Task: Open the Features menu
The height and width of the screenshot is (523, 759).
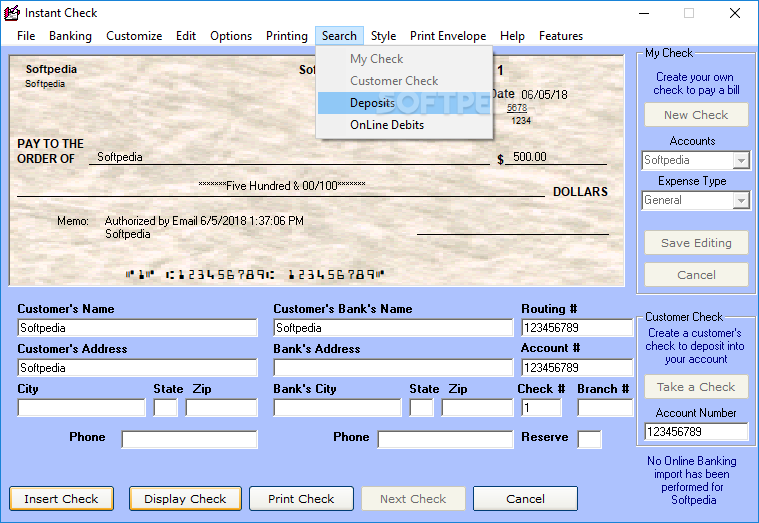Action: click(561, 36)
